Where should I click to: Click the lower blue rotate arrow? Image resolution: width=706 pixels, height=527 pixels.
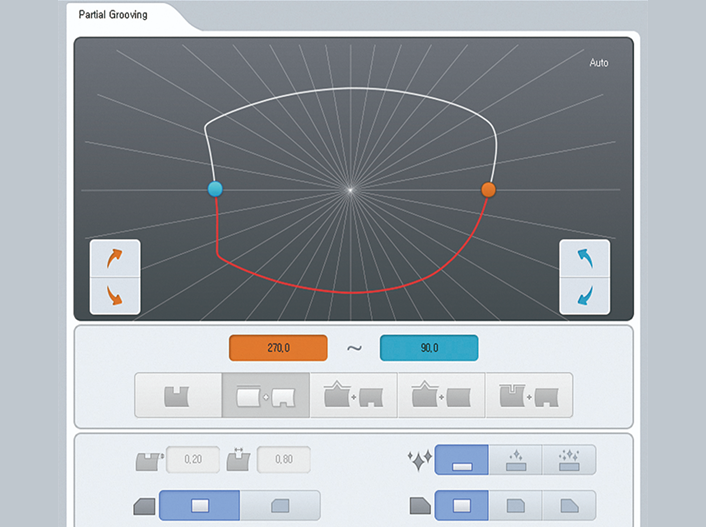coord(584,295)
